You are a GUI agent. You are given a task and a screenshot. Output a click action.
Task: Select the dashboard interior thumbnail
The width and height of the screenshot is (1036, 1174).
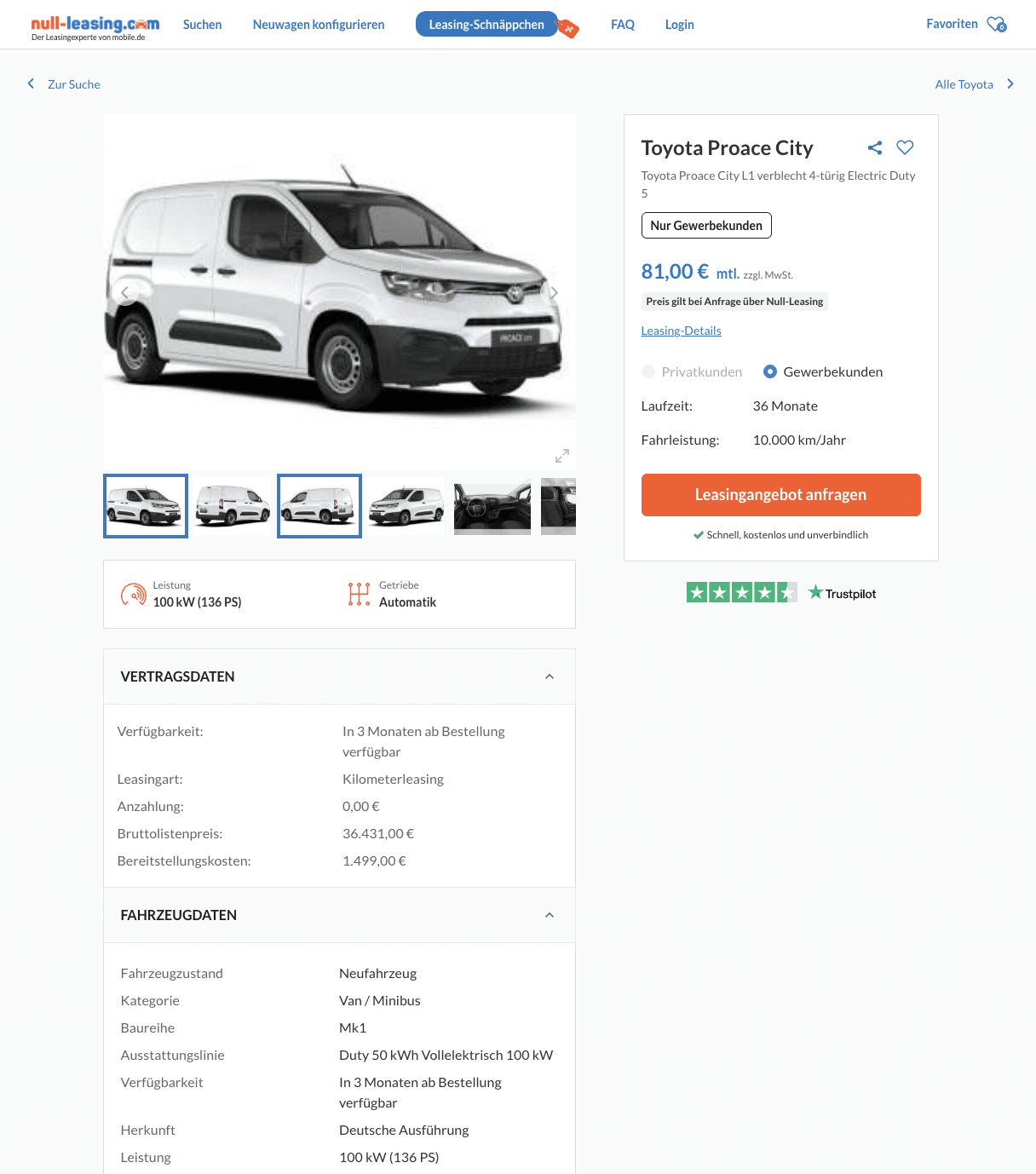(492, 506)
